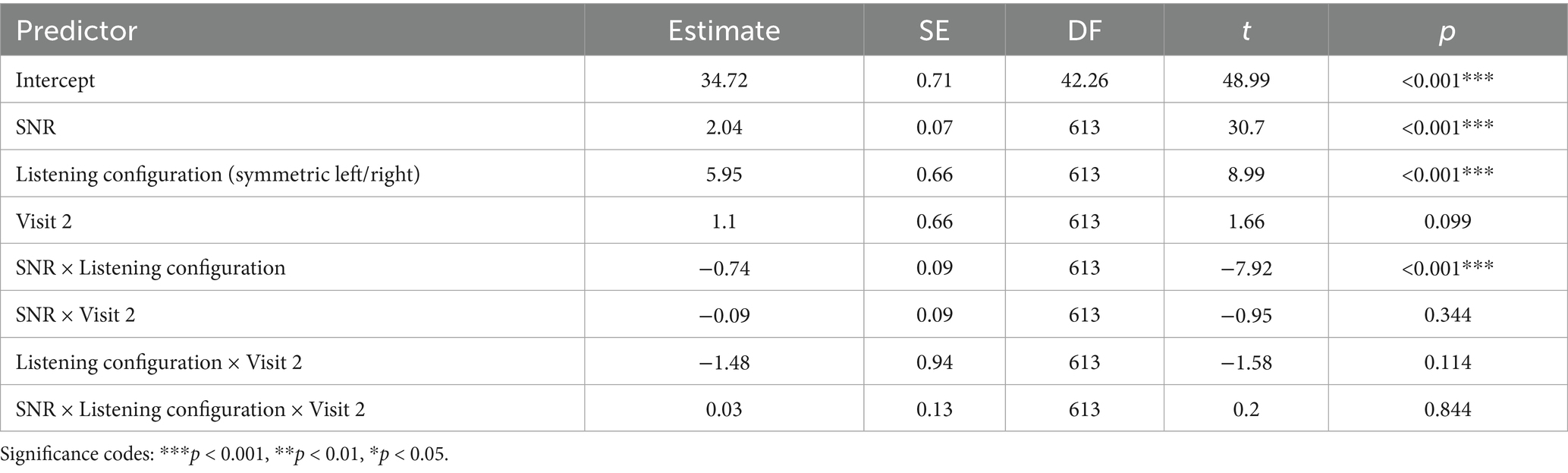
Task: Select the t value 48.99
Action: point(1246,80)
